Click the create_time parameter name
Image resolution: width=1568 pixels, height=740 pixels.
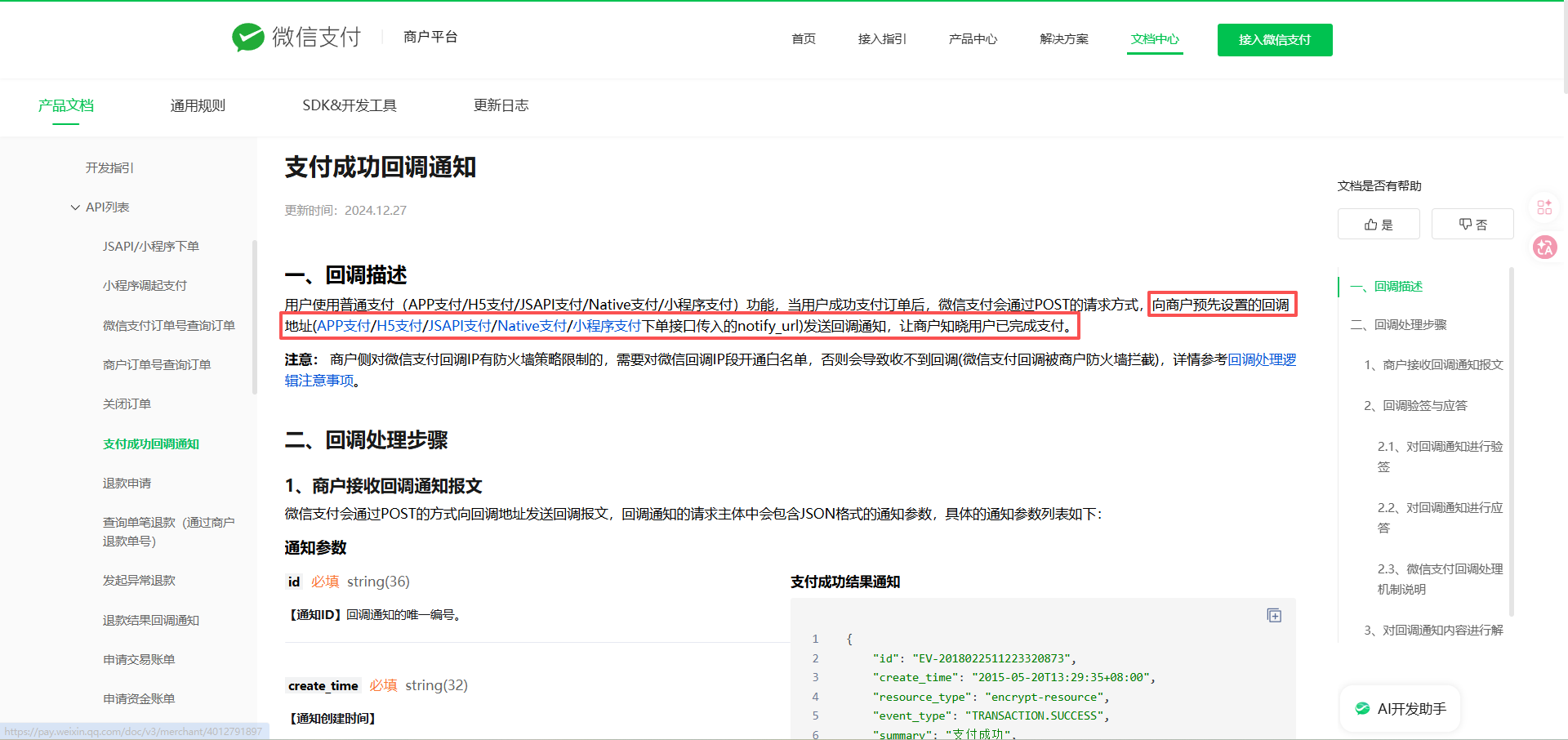tap(323, 685)
